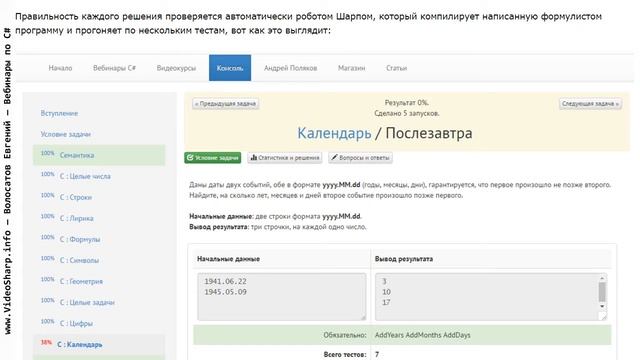
Task: Open Вопросы и ответы button
Action: pos(360,158)
